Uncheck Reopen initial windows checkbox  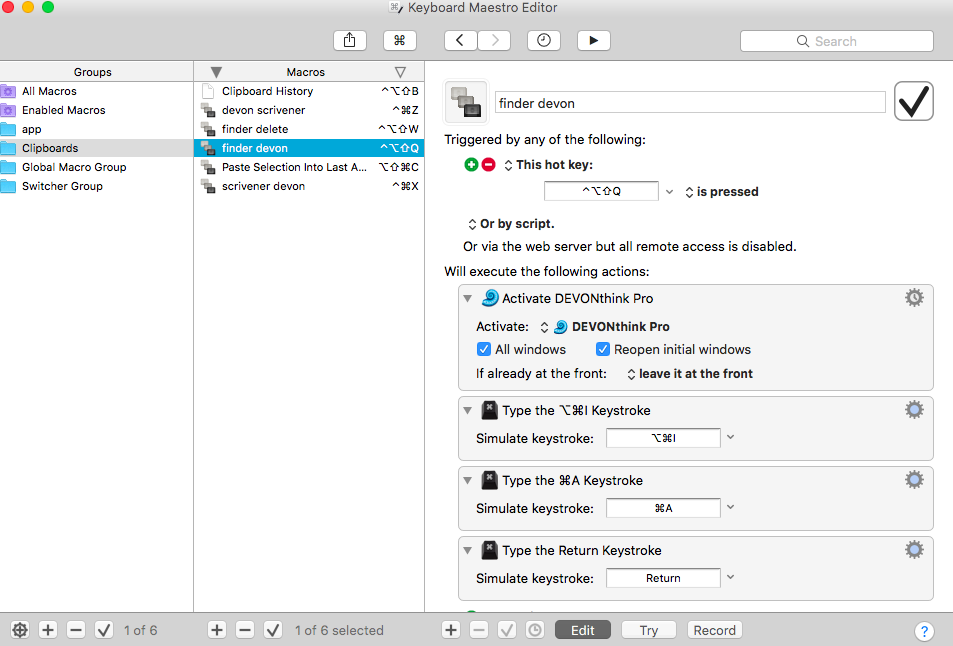603,349
